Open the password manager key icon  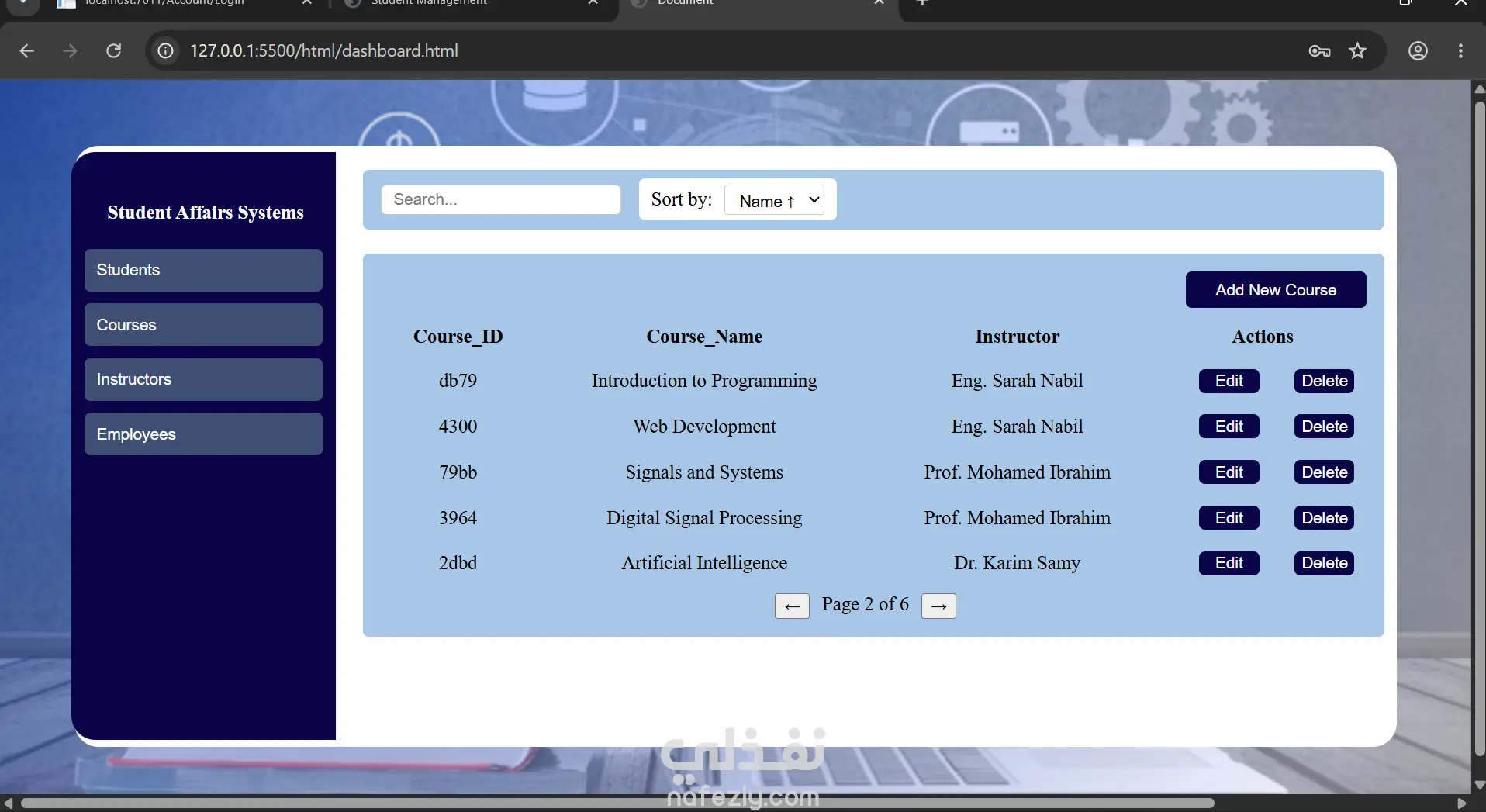pyautogui.click(x=1319, y=51)
